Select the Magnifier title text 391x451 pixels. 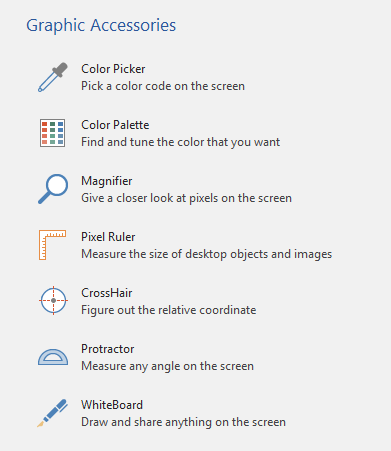(x=107, y=181)
